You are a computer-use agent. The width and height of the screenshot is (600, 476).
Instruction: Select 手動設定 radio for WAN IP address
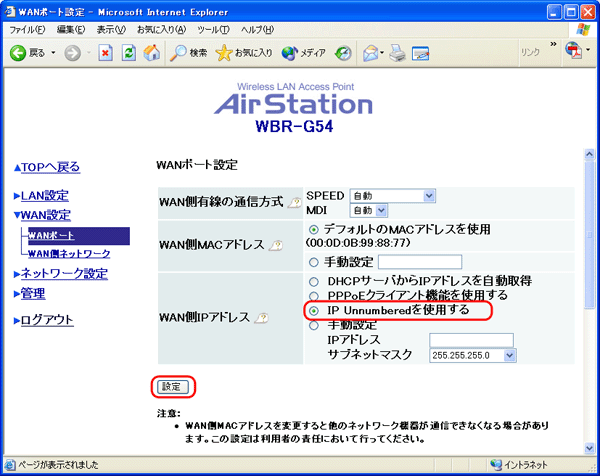pos(314,325)
